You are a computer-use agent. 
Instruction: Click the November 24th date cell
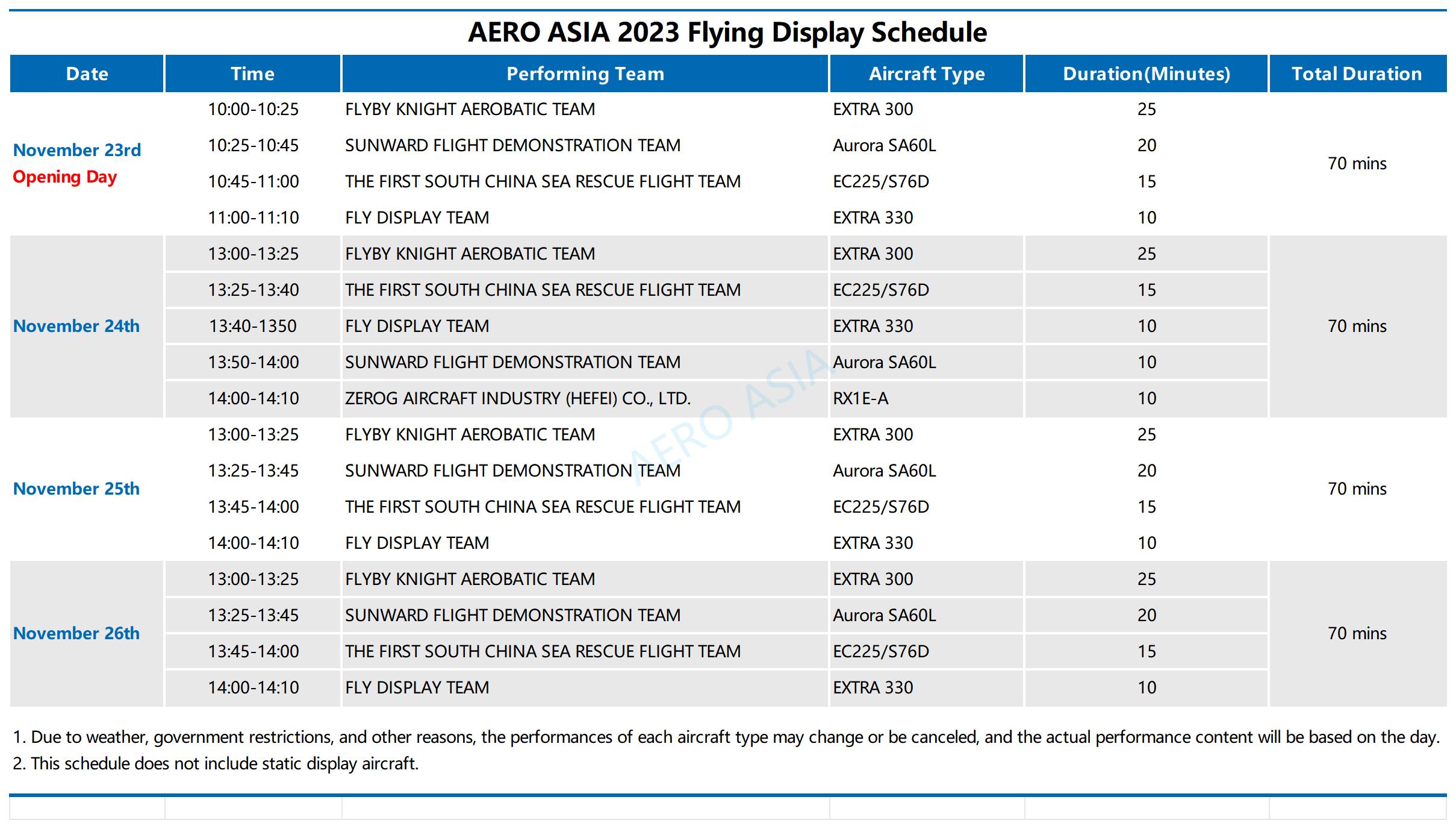[87, 326]
